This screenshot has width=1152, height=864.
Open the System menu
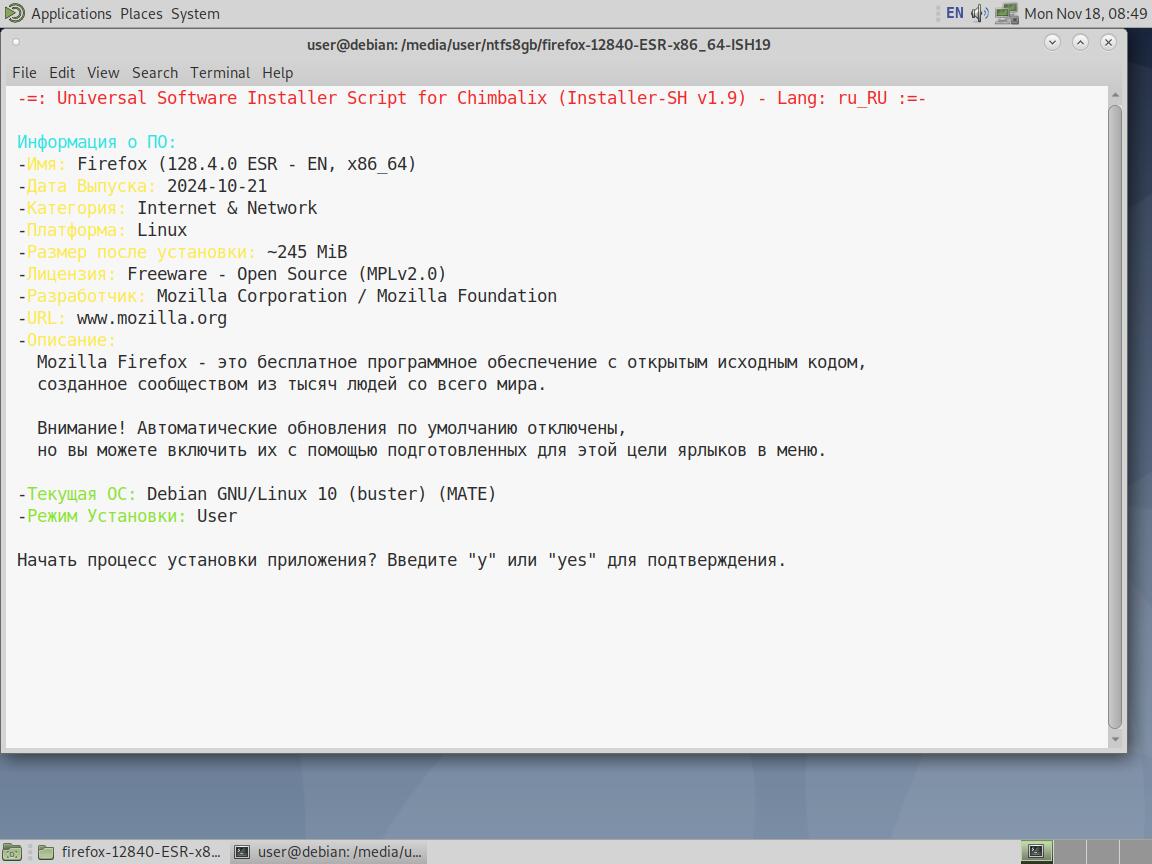pyautogui.click(x=195, y=14)
